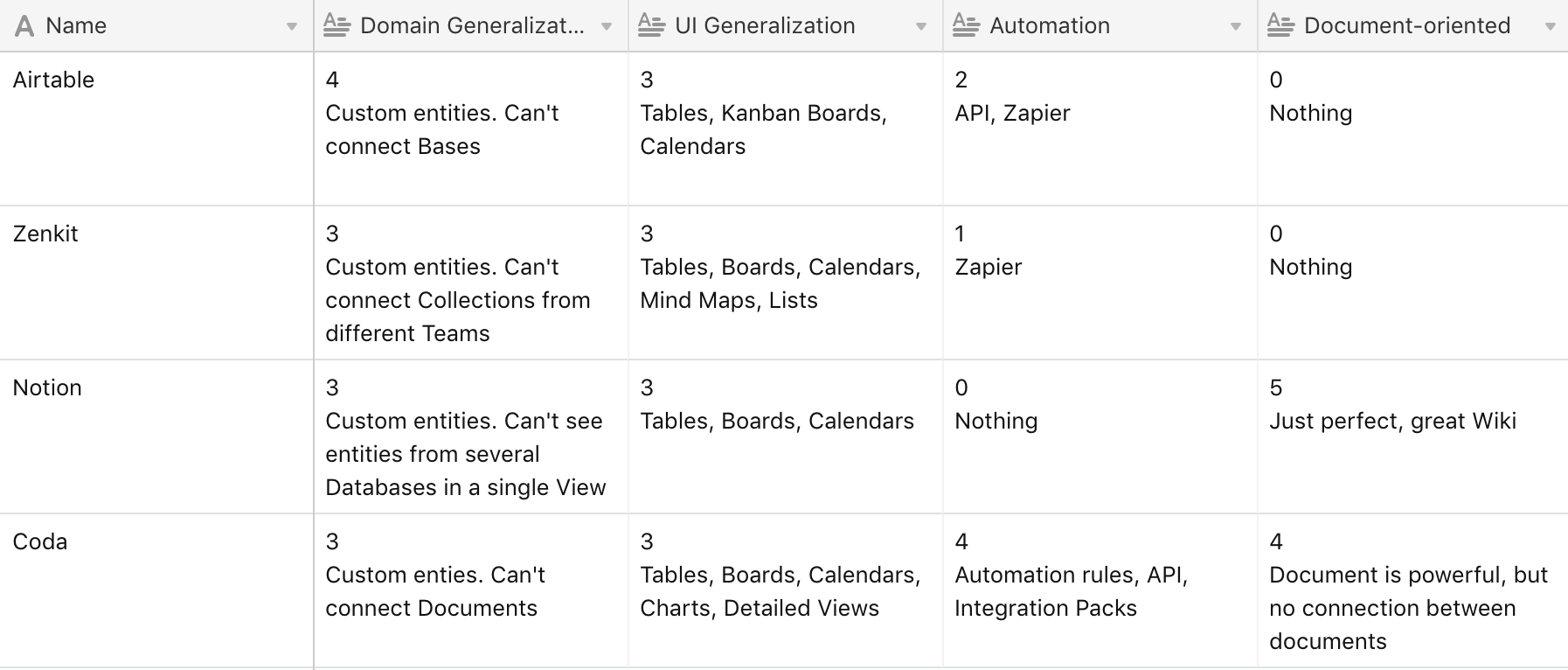Click the Domain Generalization long-text field icon
This screenshot has width=1568, height=670.
pos(336,26)
